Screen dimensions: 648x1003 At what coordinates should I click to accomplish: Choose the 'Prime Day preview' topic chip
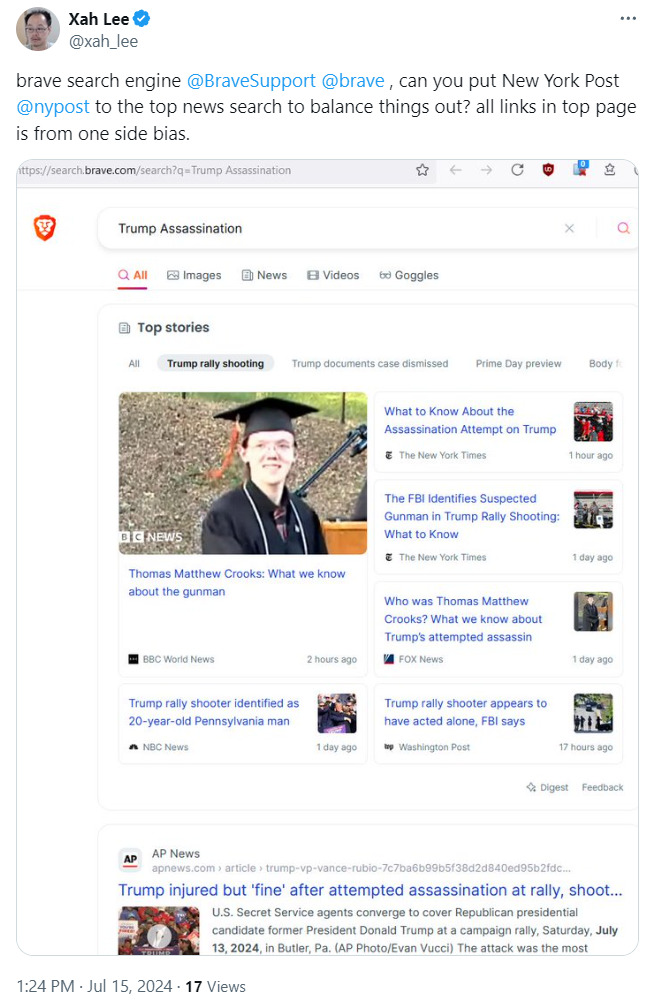point(518,363)
